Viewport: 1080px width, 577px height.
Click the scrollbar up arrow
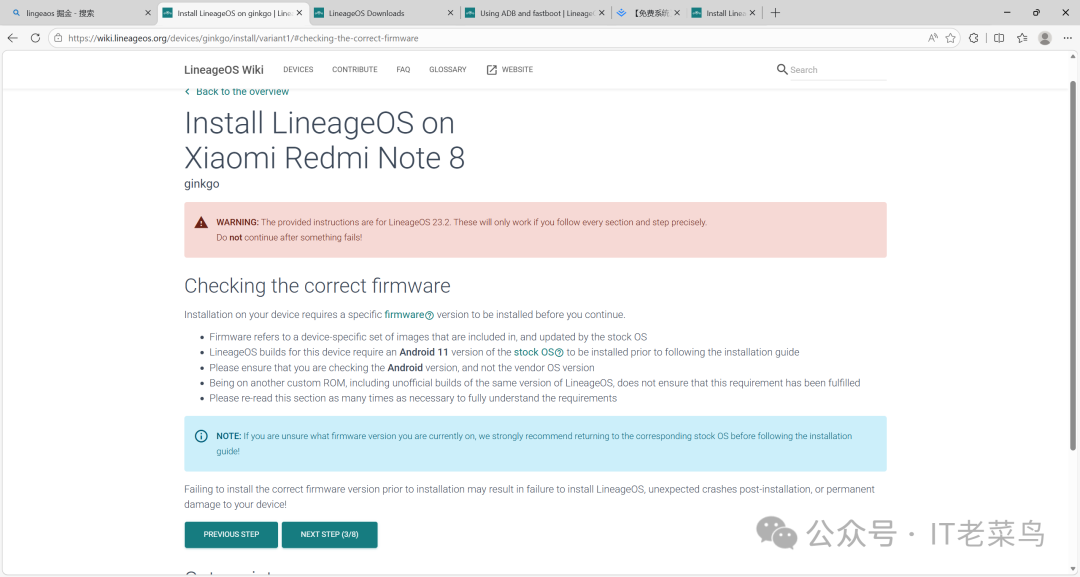click(x=1073, y=58)
